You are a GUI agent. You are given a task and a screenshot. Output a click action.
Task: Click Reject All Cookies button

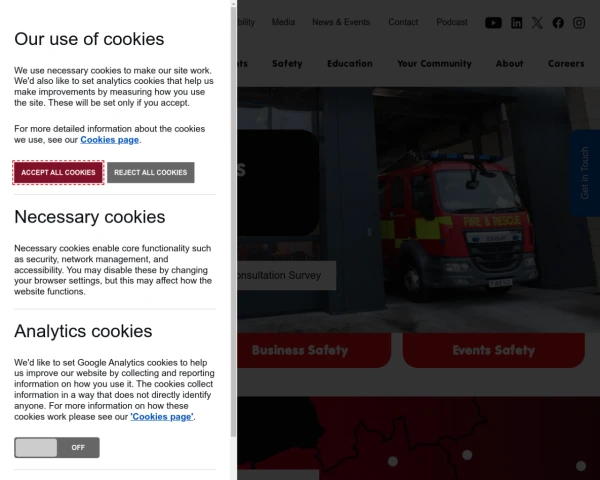[151, 173]
